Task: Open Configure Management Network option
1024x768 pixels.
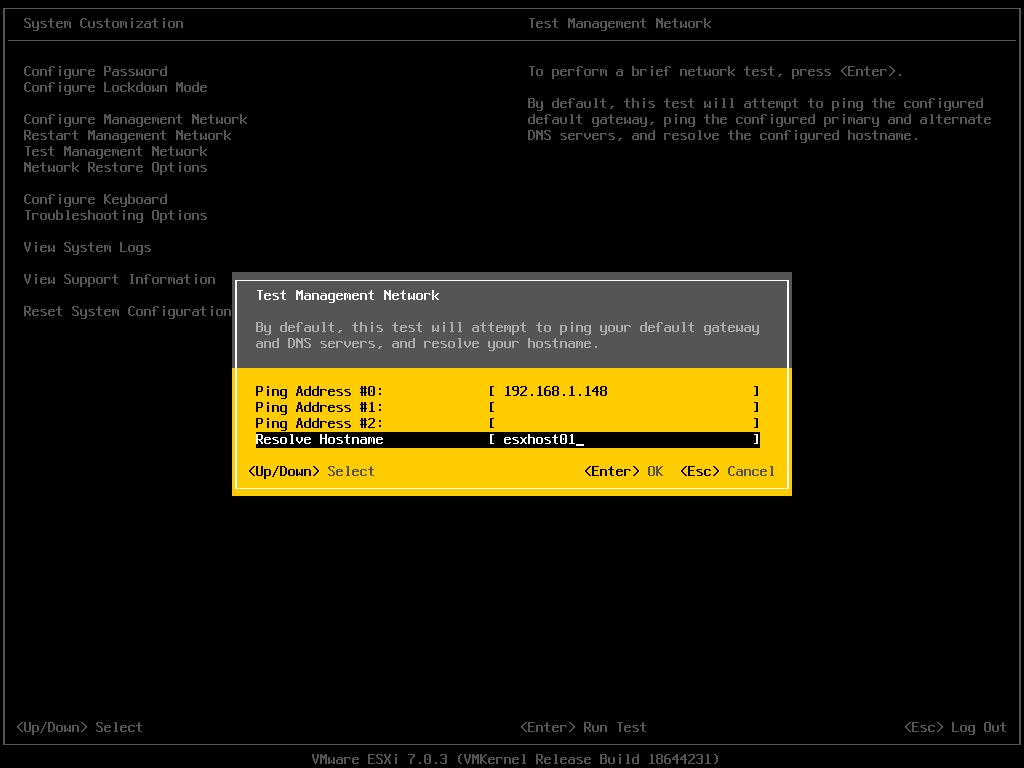Action: (x=135, y=120)
